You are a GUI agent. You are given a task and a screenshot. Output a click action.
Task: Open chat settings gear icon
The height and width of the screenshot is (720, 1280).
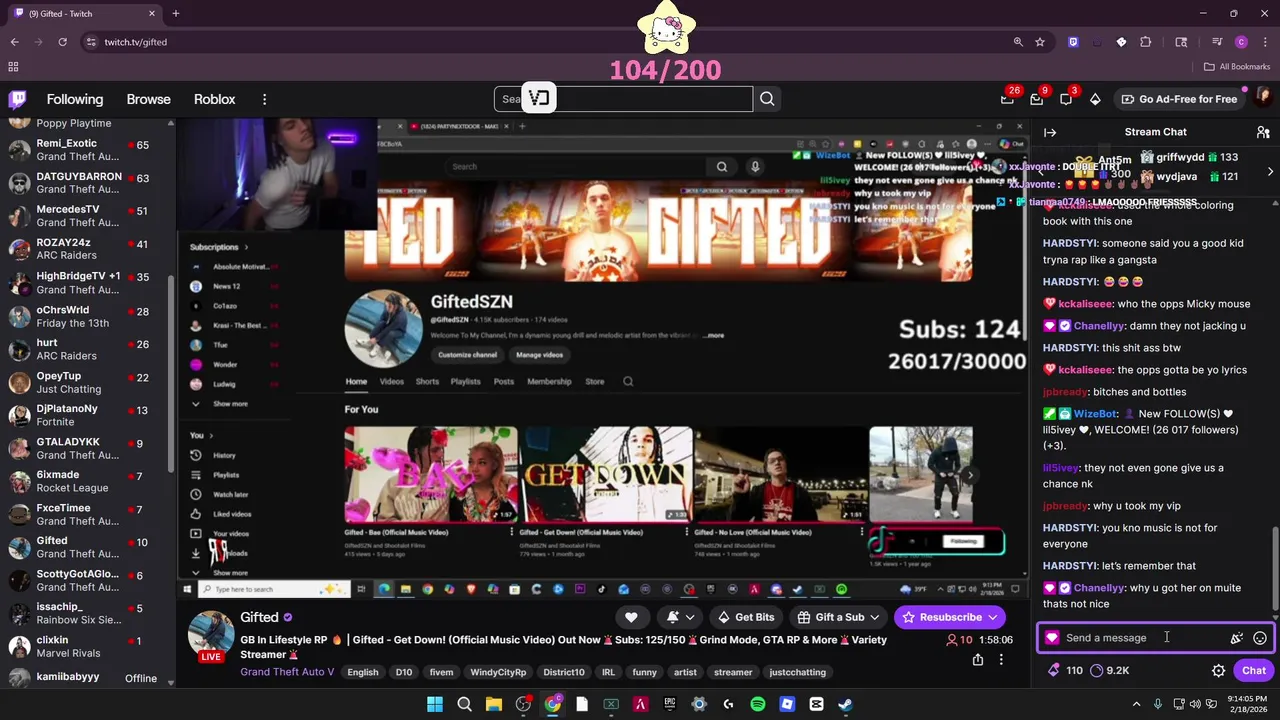coord(1218,671)
